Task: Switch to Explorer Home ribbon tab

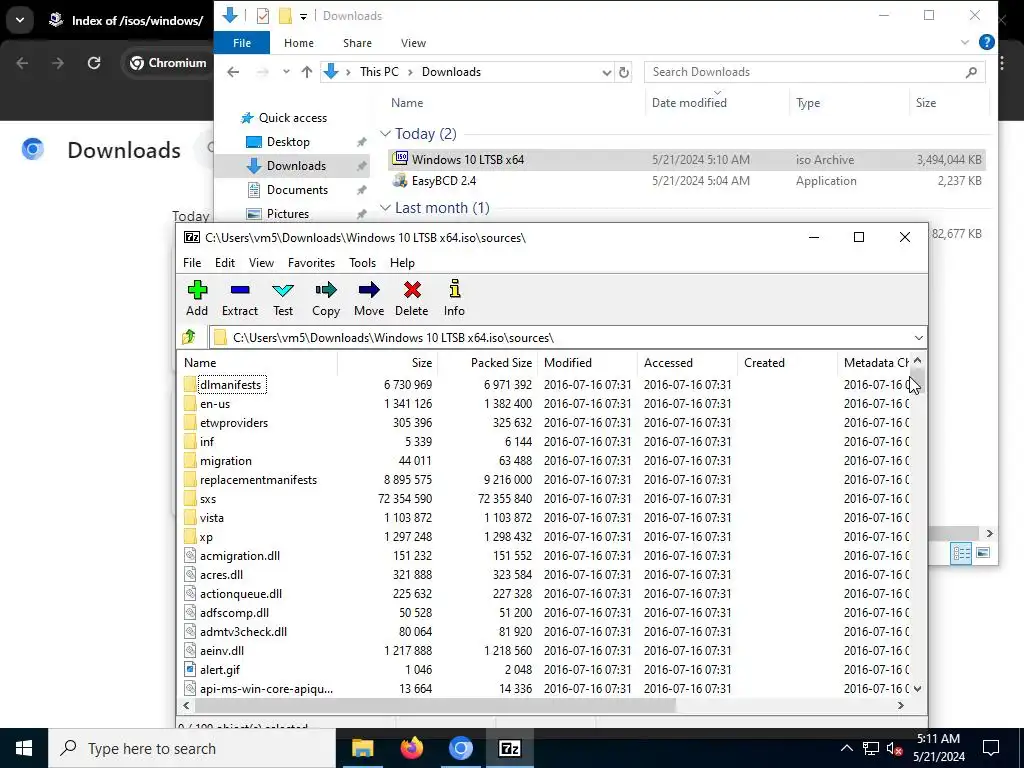Action: (x=298, y=43)
